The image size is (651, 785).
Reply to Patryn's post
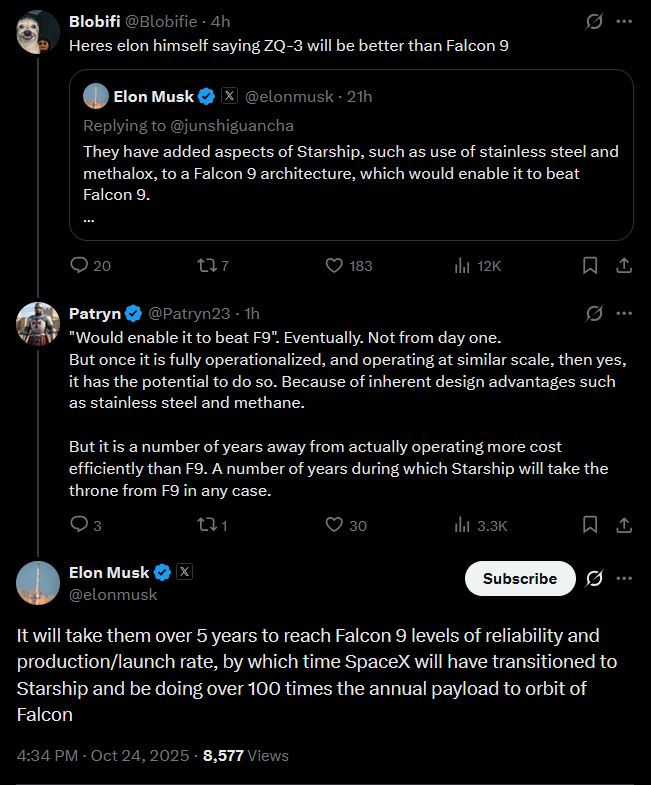coord(79,524)
